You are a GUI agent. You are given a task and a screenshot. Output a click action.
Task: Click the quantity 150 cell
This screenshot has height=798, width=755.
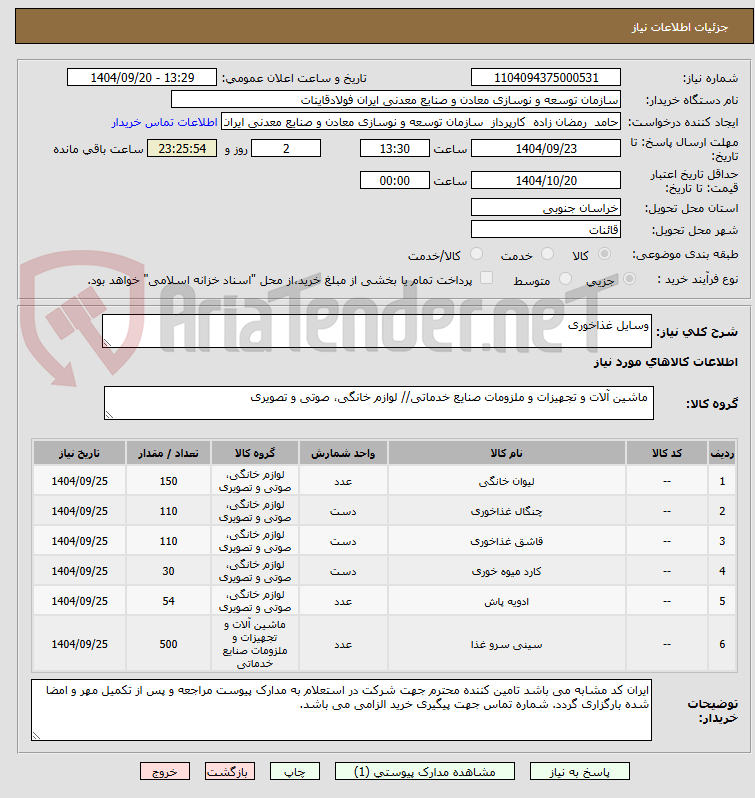pos(168,481)
